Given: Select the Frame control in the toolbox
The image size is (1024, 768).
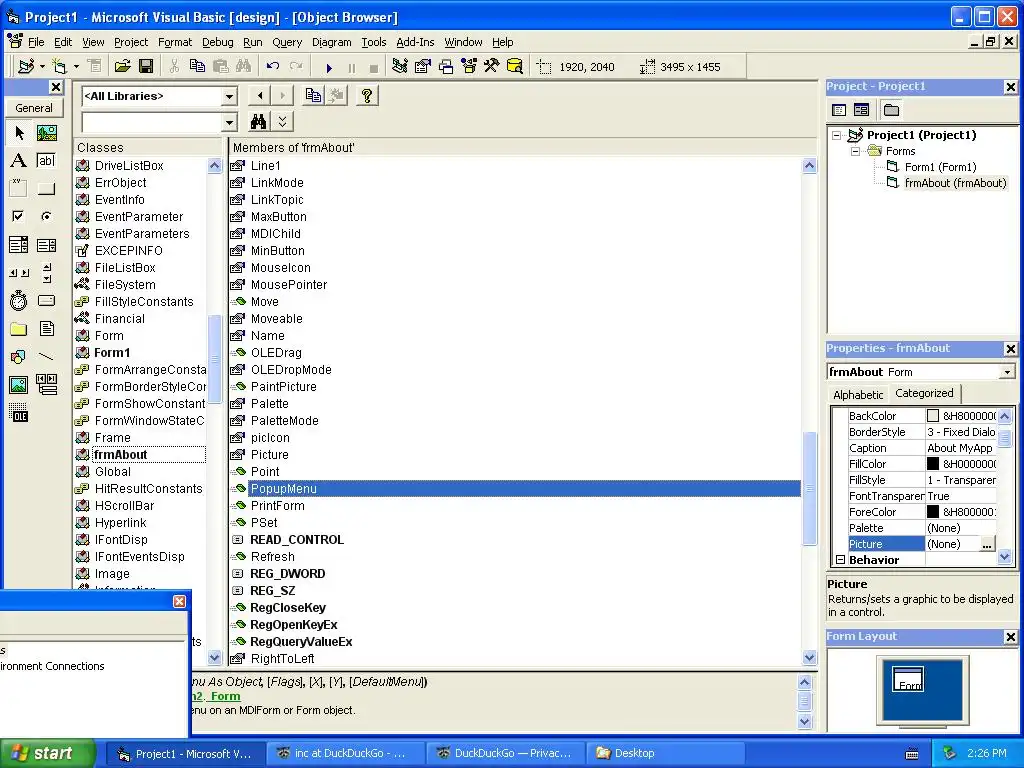Looking at the screenshot, I should (19, 189).
